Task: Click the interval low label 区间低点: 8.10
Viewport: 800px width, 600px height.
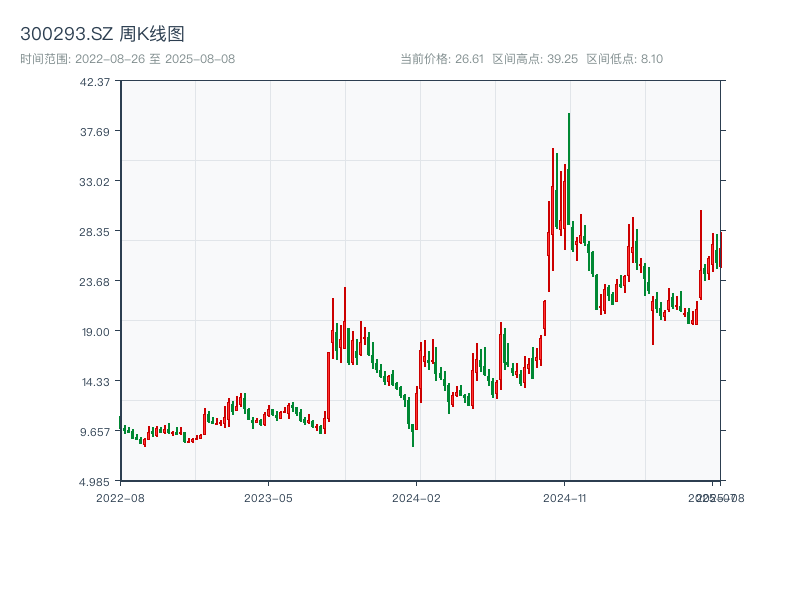Action: tap(624, 59)
